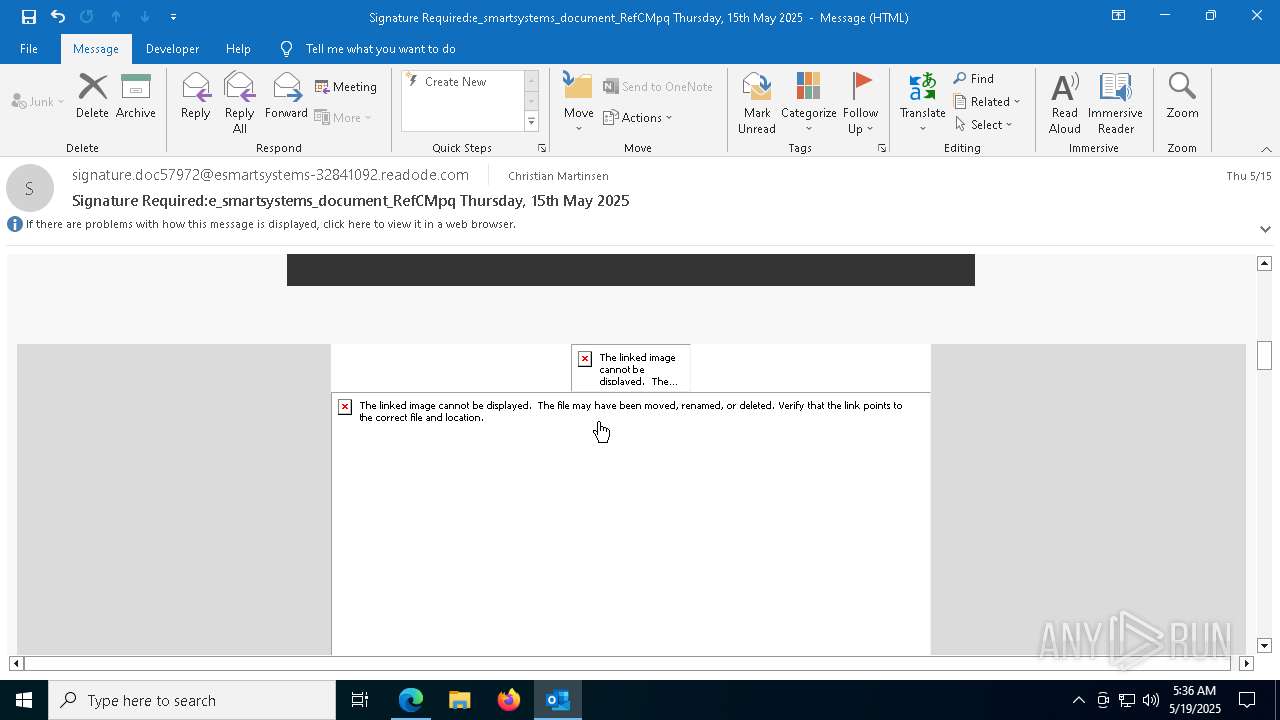This screenshot has height=720, width=1280.
Task: Click recipient Christian Martinsen
Action: (558, 176)
